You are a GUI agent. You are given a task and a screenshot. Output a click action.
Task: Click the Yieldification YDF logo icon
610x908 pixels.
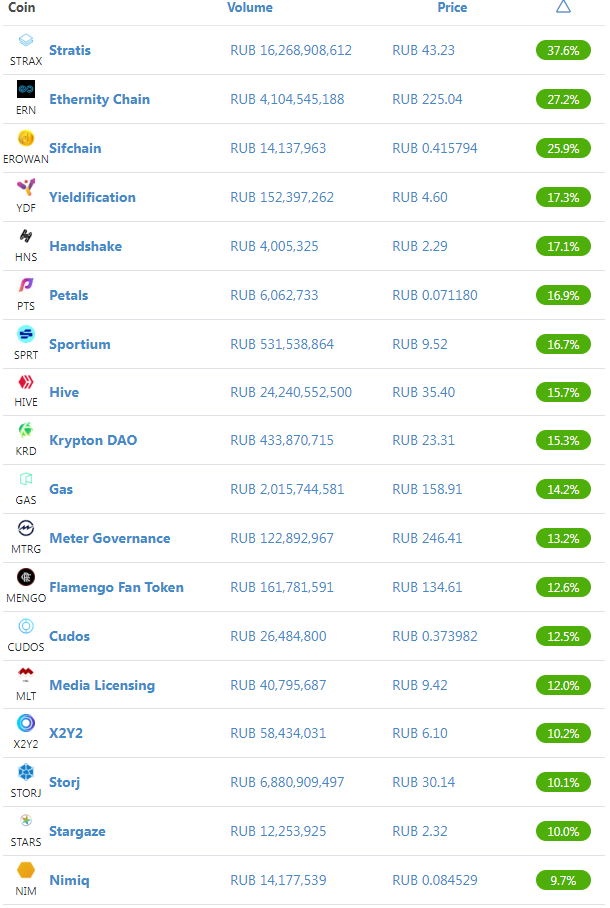coord(26,186)
